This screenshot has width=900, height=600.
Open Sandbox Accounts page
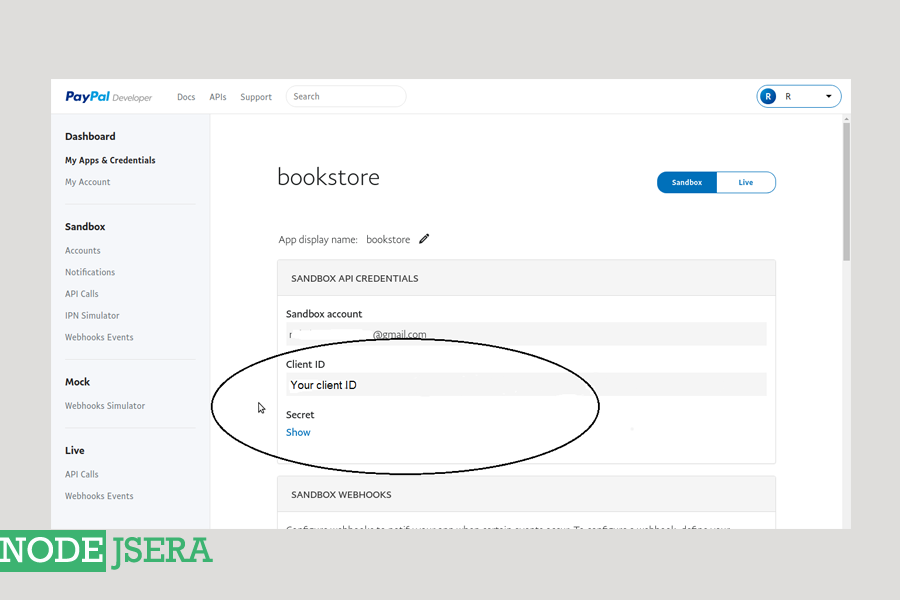pos(83,251)
